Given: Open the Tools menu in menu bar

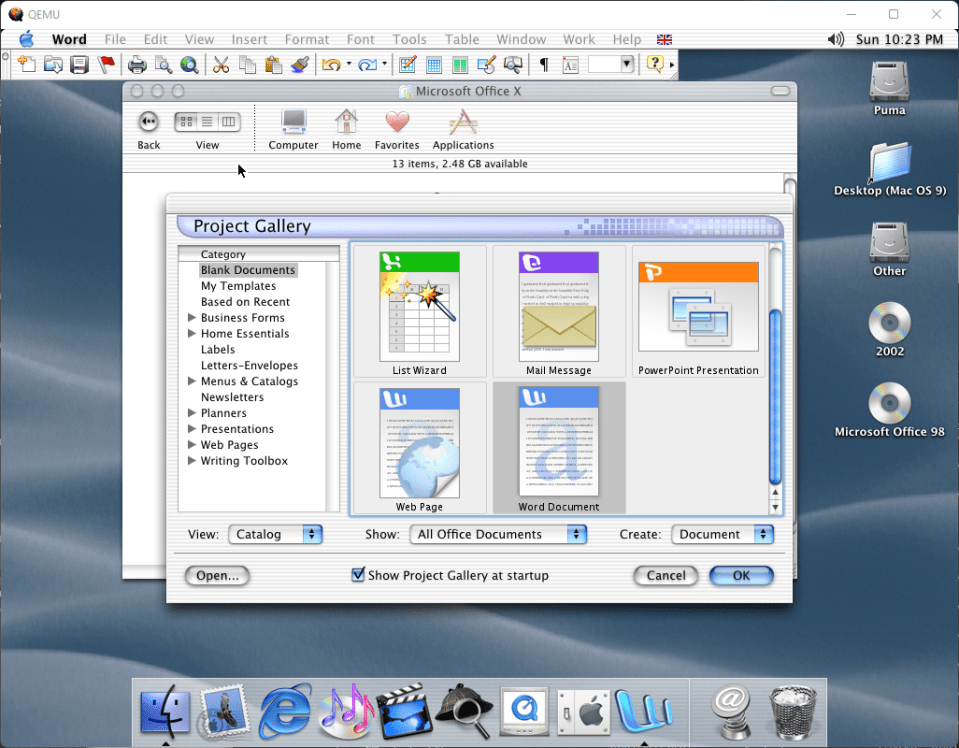Looking at the screenshot, I should click(x=409, y=39).
